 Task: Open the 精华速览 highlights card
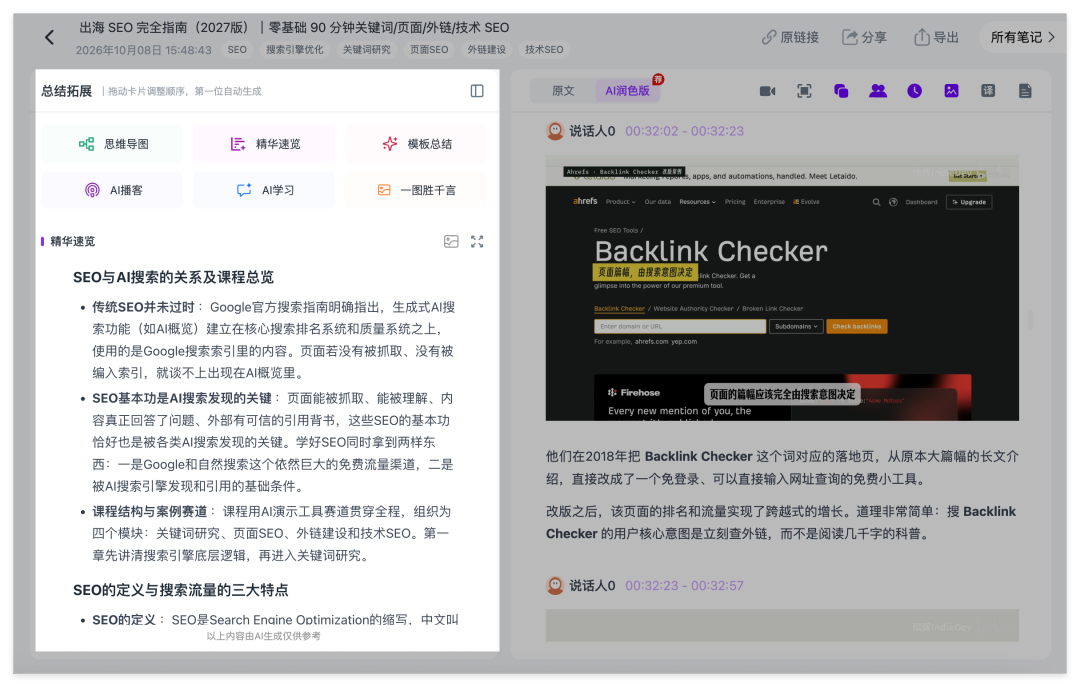click(264, 144)
